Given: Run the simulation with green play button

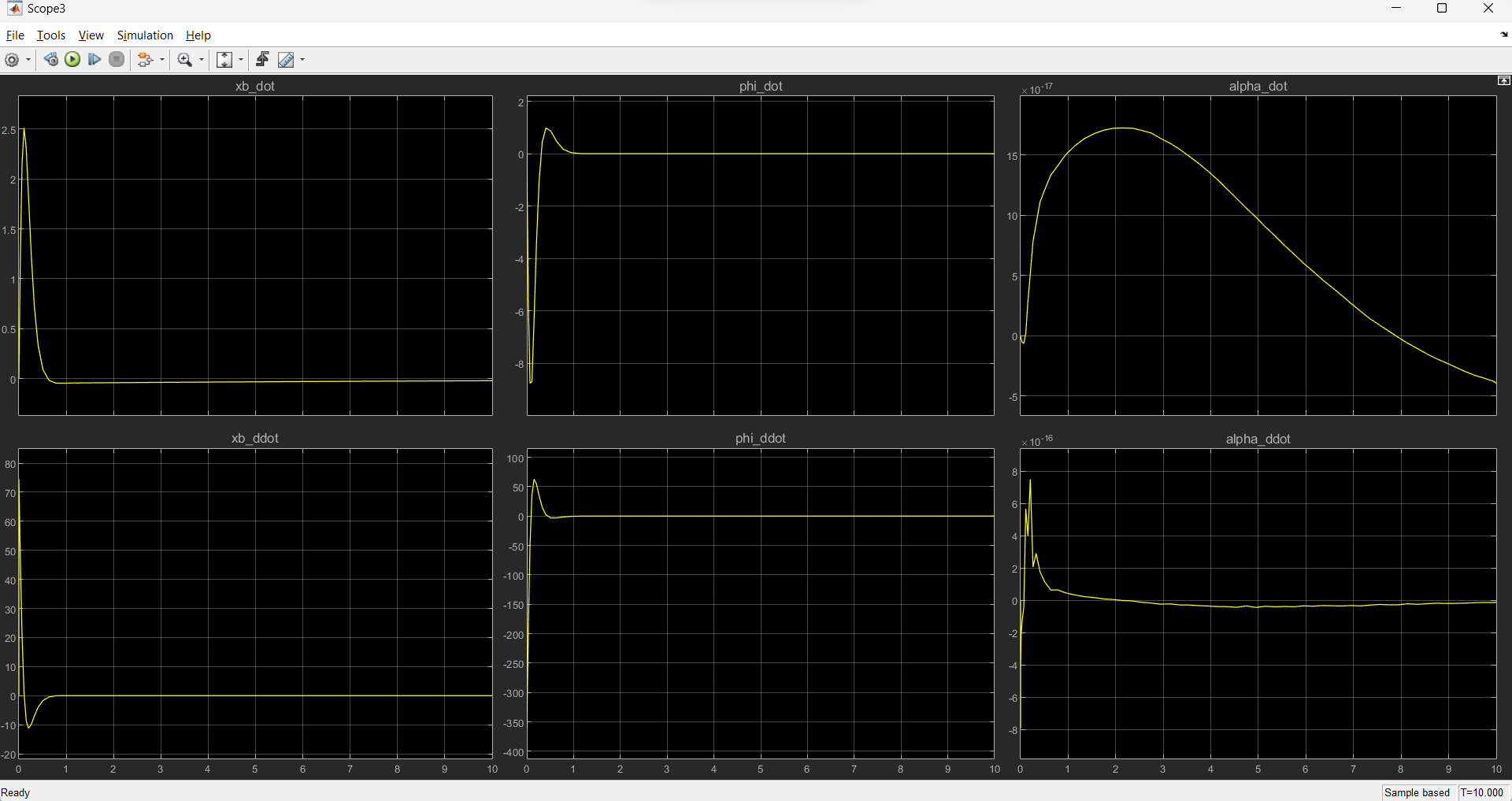Looking at the screenshot, I should pyautogui.click(x=72, y=60).
